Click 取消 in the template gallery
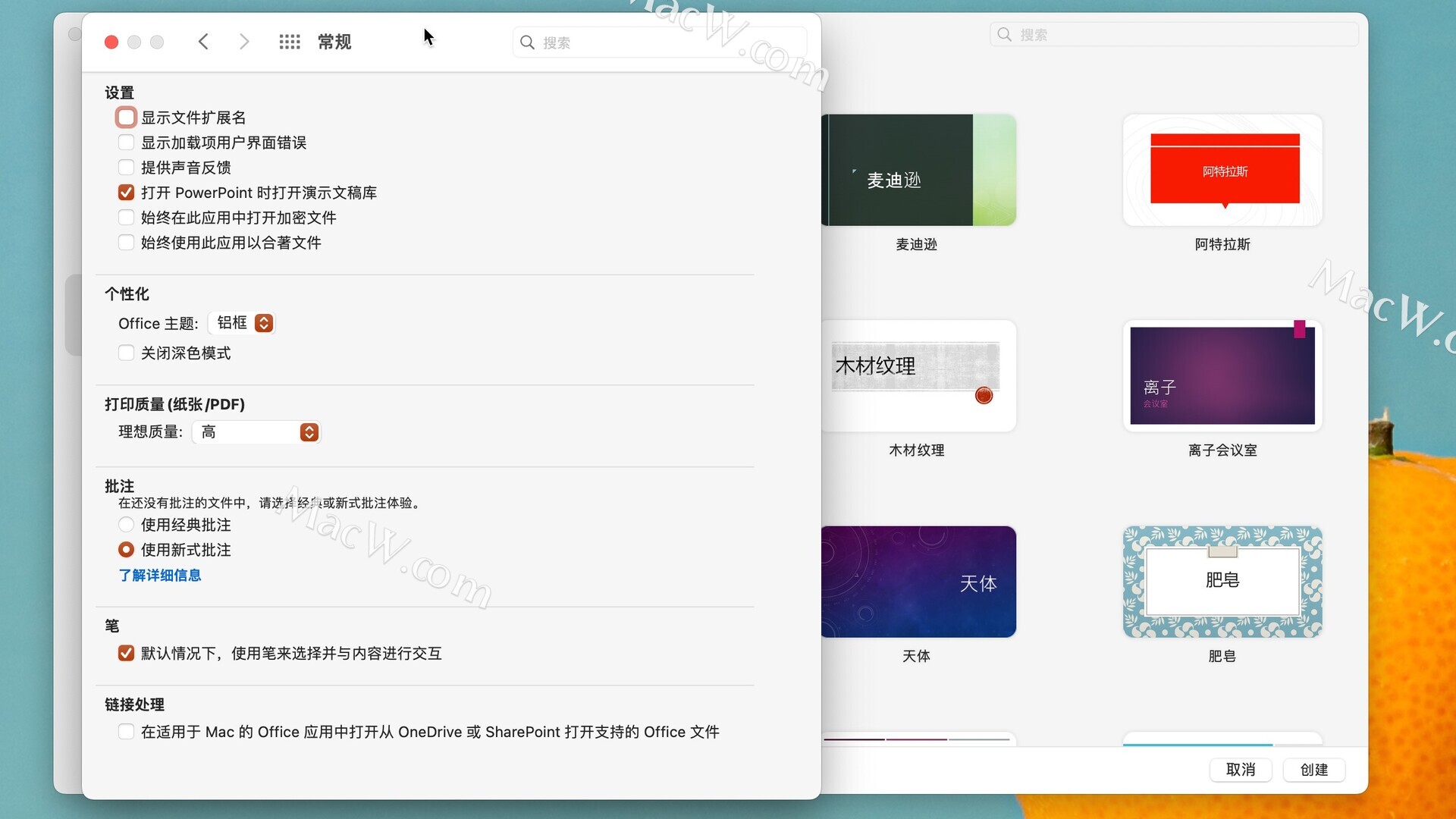This screenshot has width=1456, height=819. pos(1241,770)
